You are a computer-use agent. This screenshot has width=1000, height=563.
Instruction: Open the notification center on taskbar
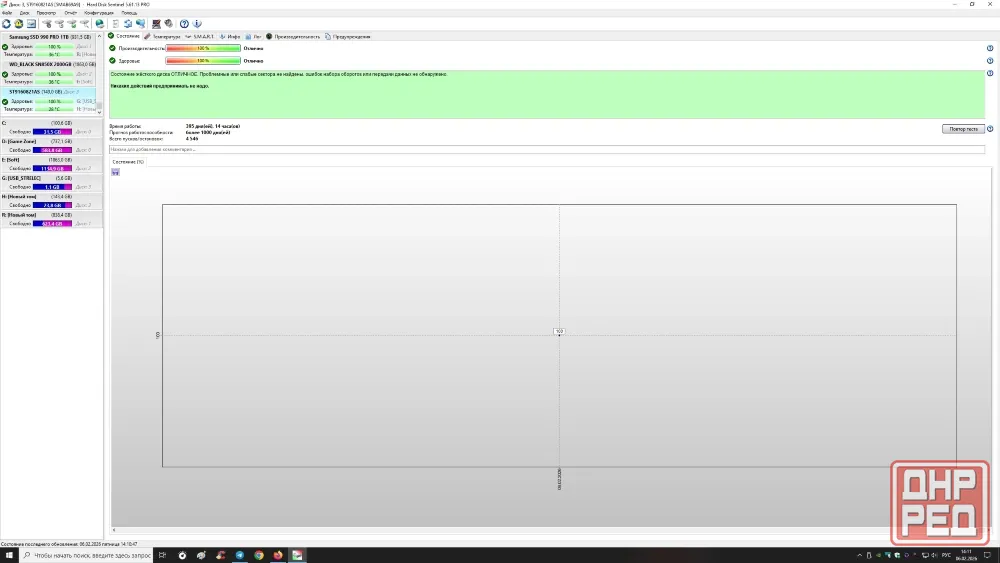[x=987, y=555]
